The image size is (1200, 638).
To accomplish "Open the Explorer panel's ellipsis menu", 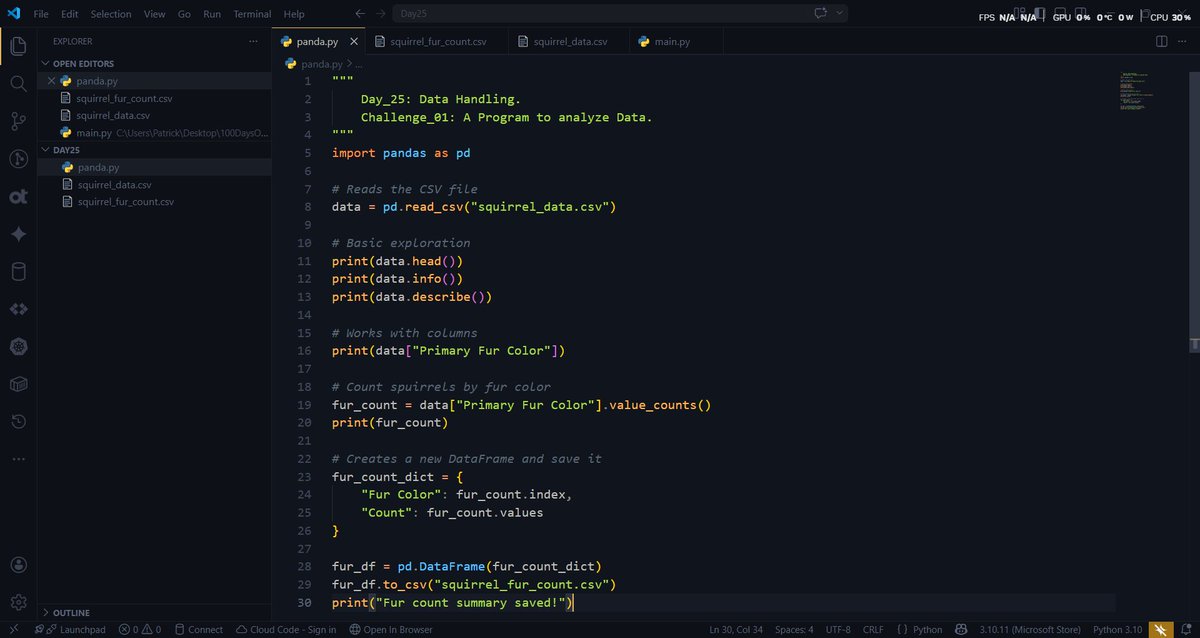I will [x=253, y=41].
